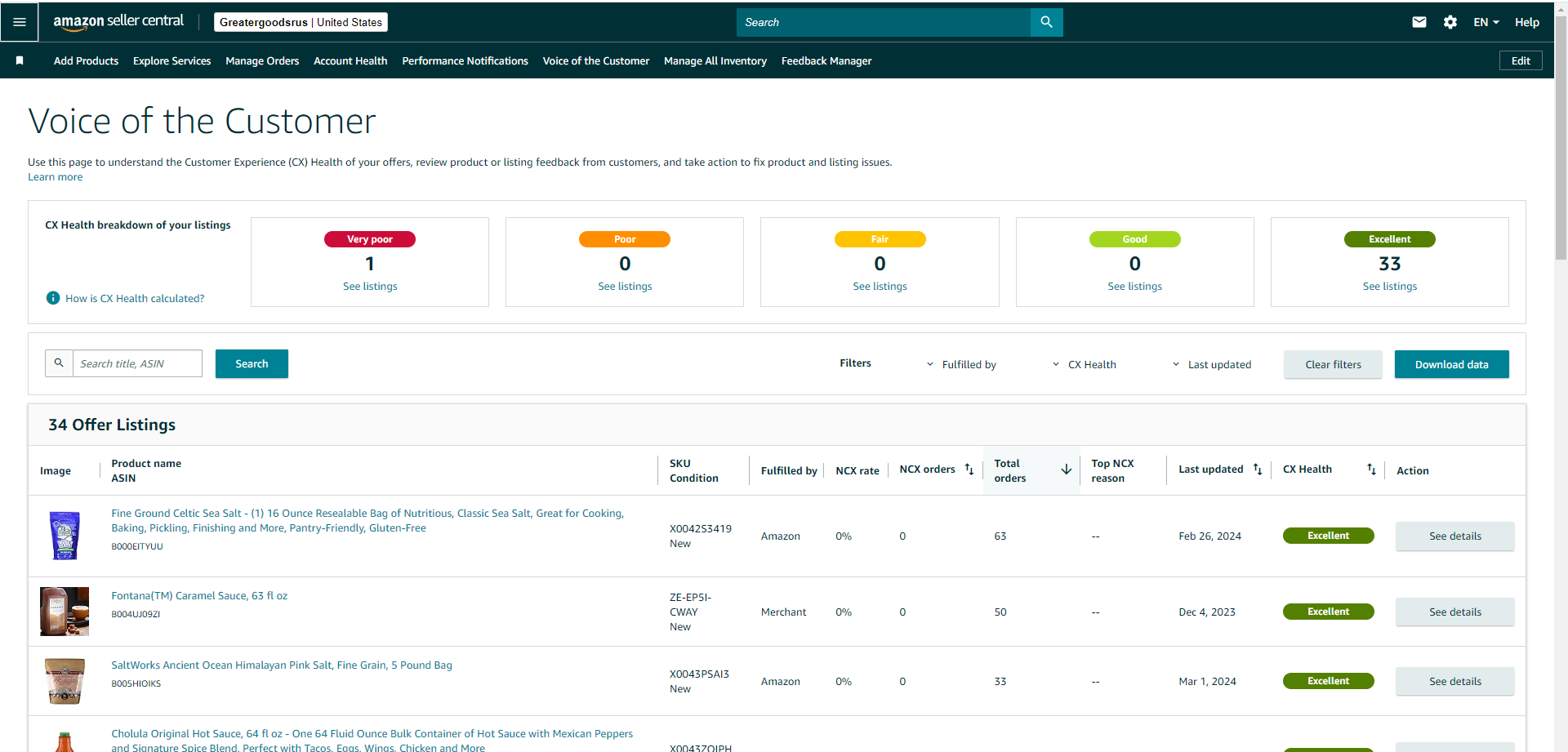
Task: Open Greatergoodsrus United States account switcher
Action: pyautogui.click(x=301, y=22)
